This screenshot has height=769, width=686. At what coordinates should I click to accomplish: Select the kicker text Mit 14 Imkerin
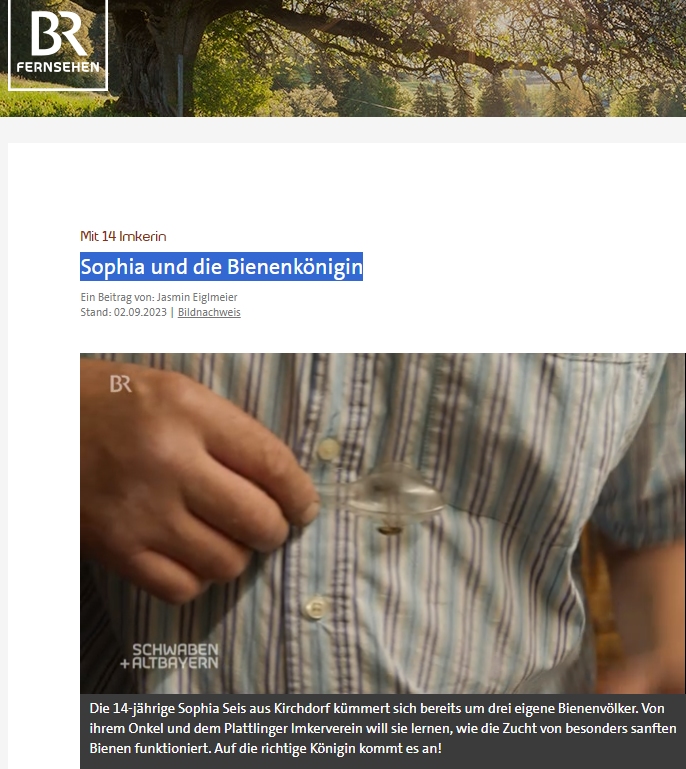click(123, 236)
